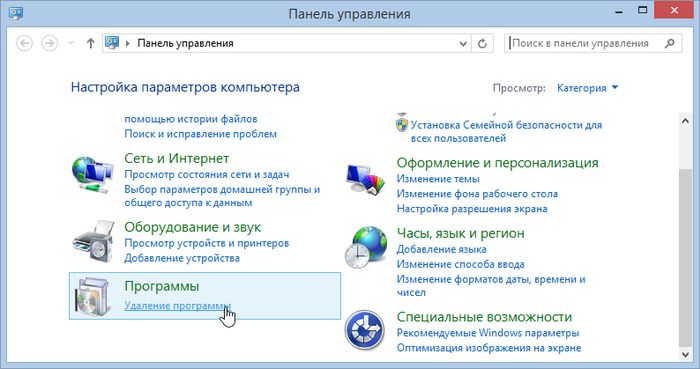The image size is (700, 369).
Task: Expand the breadcrumb arrow before Панель управления
Action: click(x=128, y=43)
